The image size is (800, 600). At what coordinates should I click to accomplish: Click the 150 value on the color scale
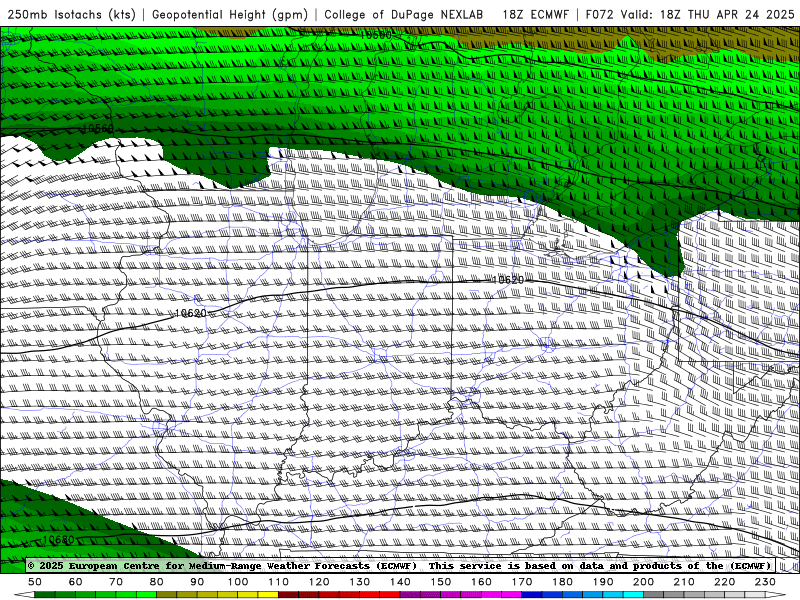[441, 582]
